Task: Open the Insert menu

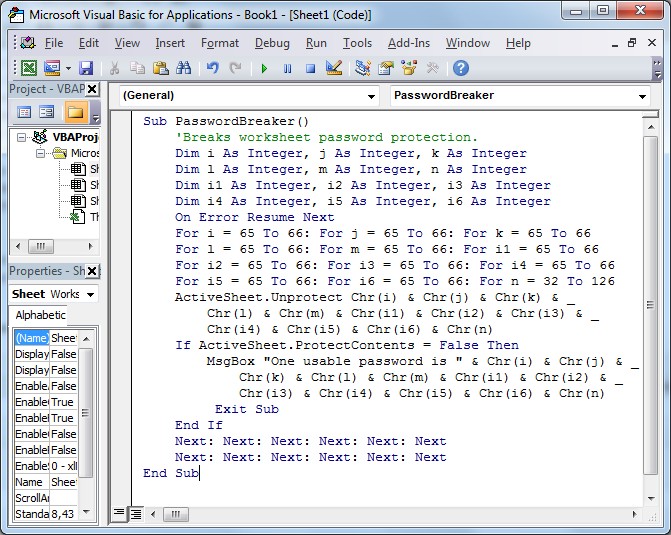Action: click(x=170, y=43)
